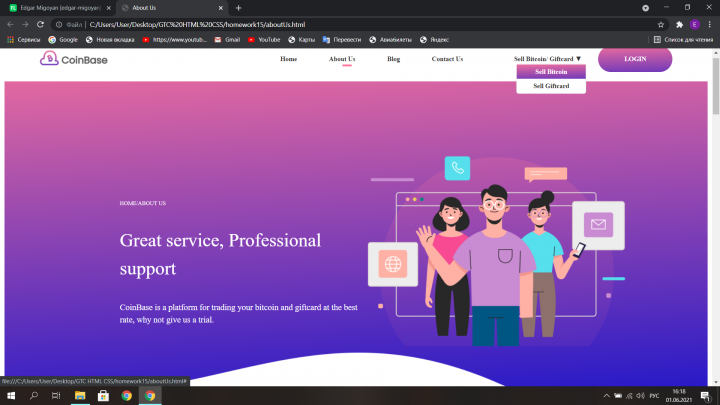Click the HOME/ABOUT US breadcrumb
Image resolution: width=720 pixels, height=405 pixels.
(143, 203)
